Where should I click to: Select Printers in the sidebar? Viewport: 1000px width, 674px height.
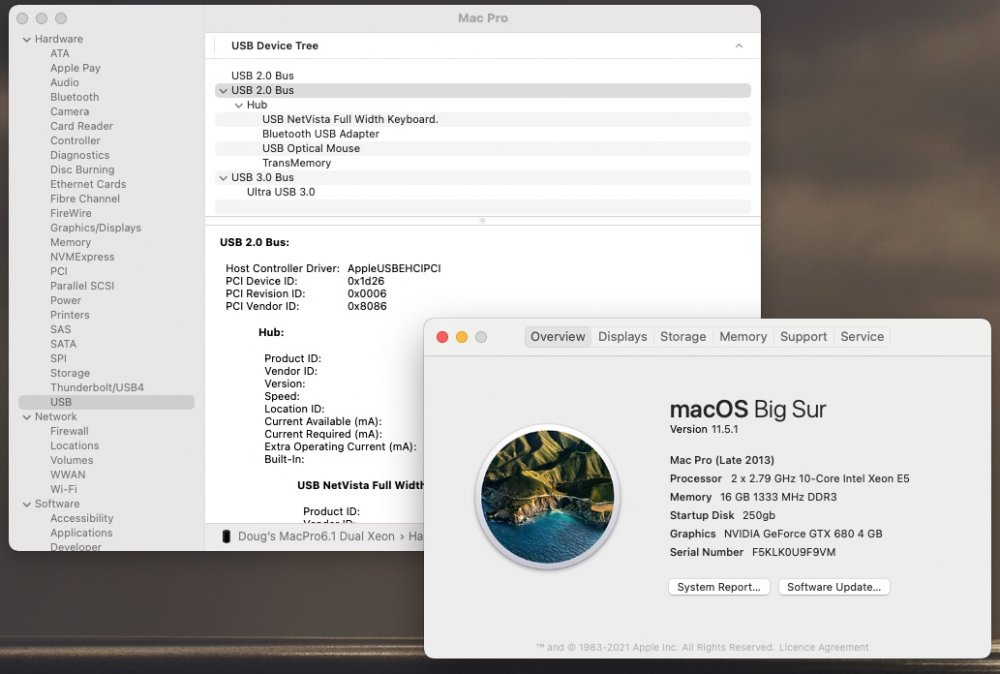[x=70, y=315]
